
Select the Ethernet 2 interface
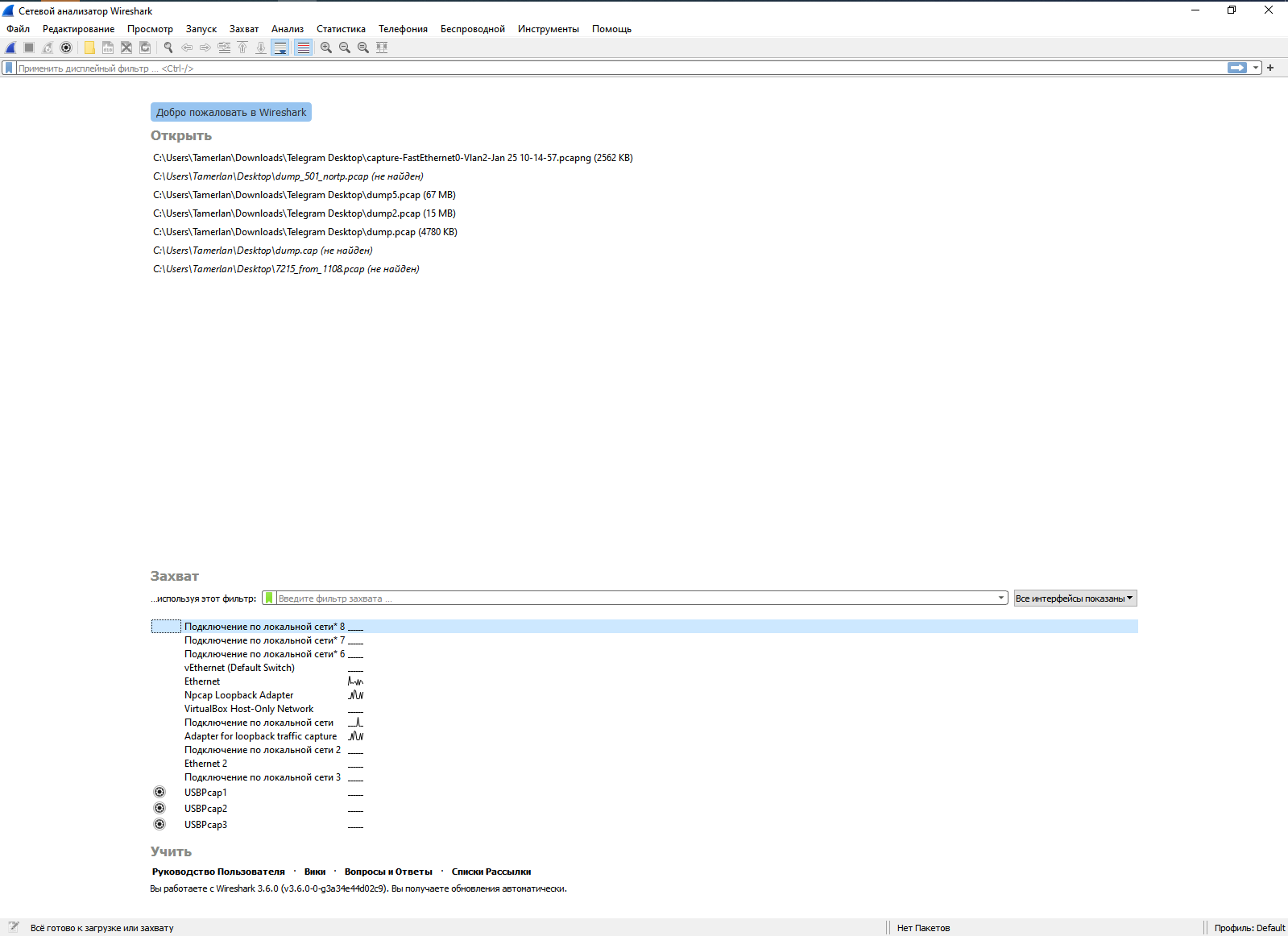[x=644, y=764]
